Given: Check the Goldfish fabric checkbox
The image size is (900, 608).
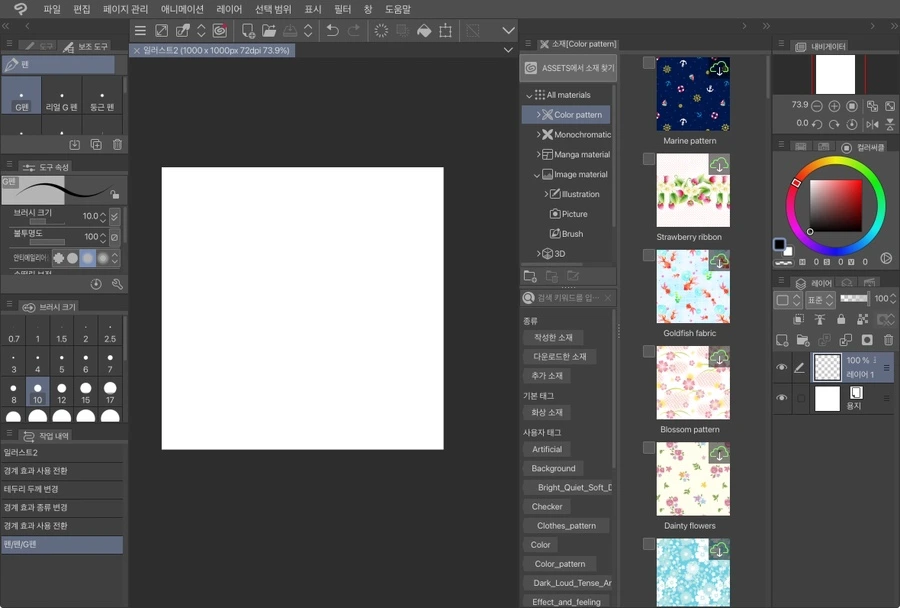Looking at the screenshot, I should click(x=649, y=255).
